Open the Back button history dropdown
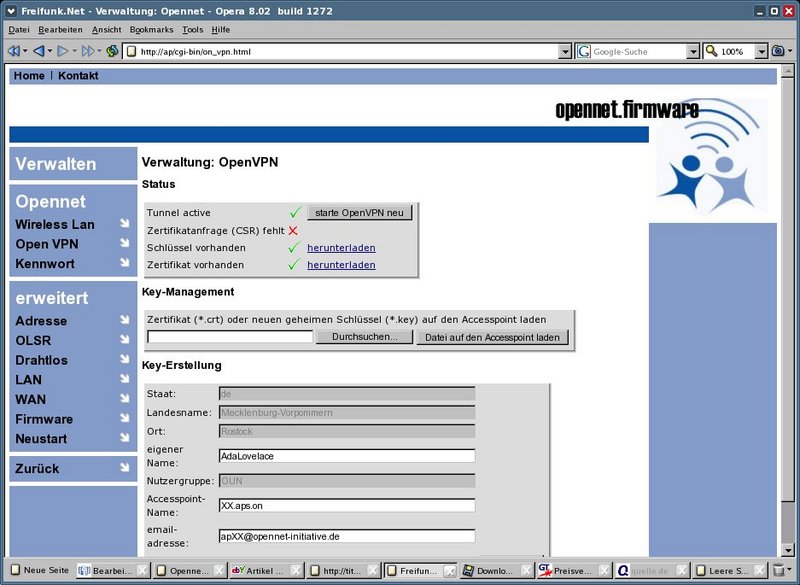The height and width of the screenshot is (585, 800). [x=49, y=52]
